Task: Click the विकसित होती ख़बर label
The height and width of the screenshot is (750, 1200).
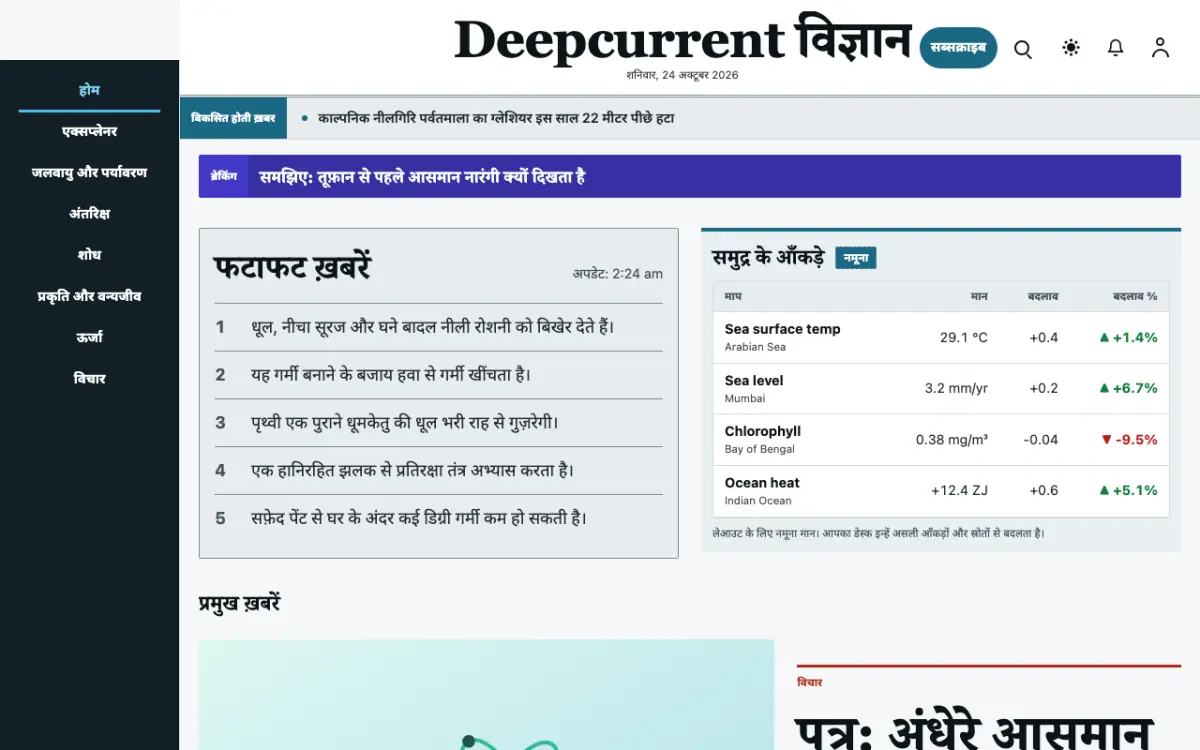Action: (233, 118)
